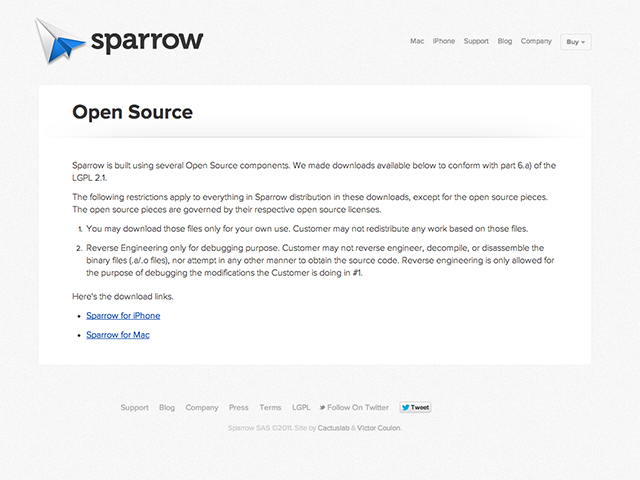Download Sparrow for Mac source link
The width and height of the screenshot is (640, 480).
pos(118,335)
